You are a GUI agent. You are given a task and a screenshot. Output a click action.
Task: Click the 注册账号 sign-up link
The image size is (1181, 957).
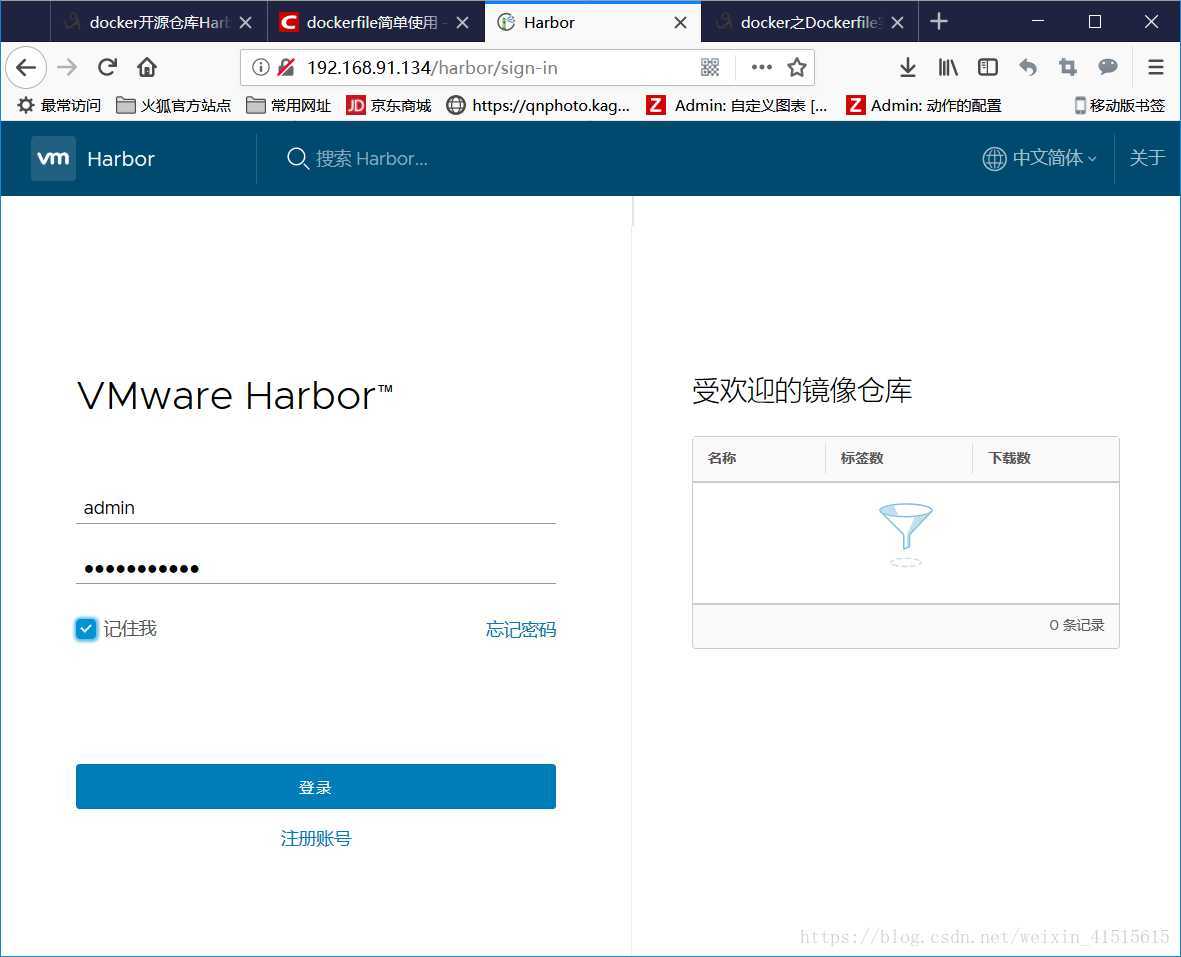click(316, 838)
